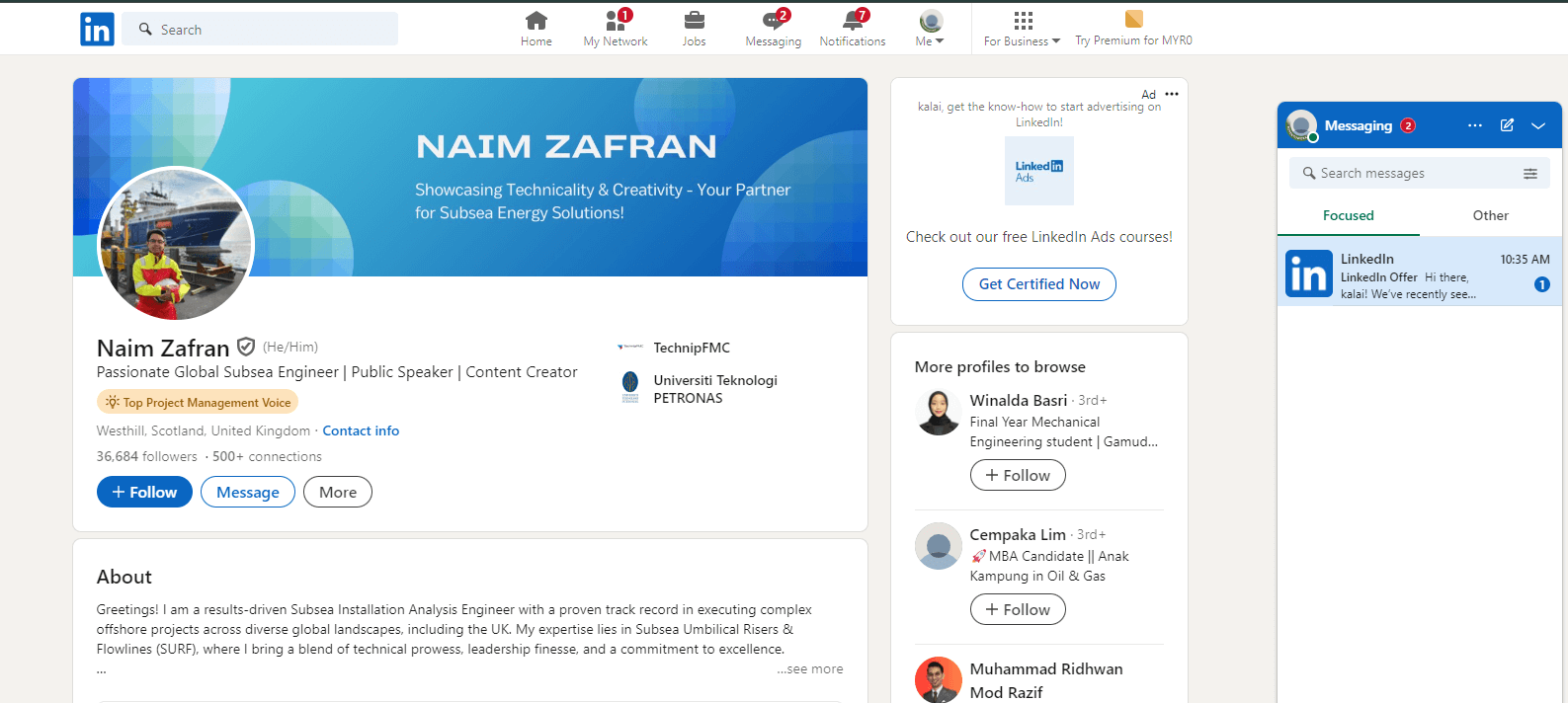The height and width of the screenshot is (703, 1568).
Task: Open the message search filter icon
Action: coord(1529,174)
